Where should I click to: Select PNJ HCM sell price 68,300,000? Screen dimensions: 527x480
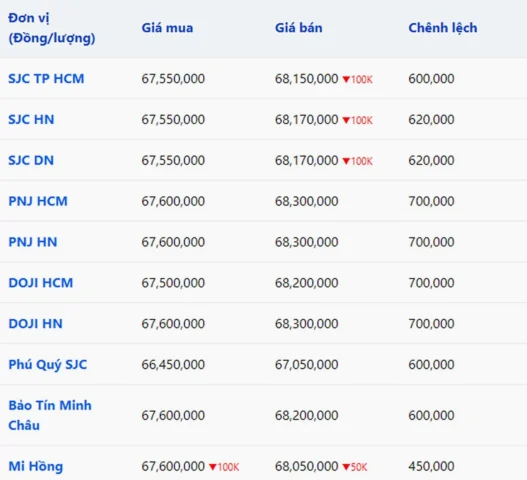pyautogui.click(x=307, y=201)
